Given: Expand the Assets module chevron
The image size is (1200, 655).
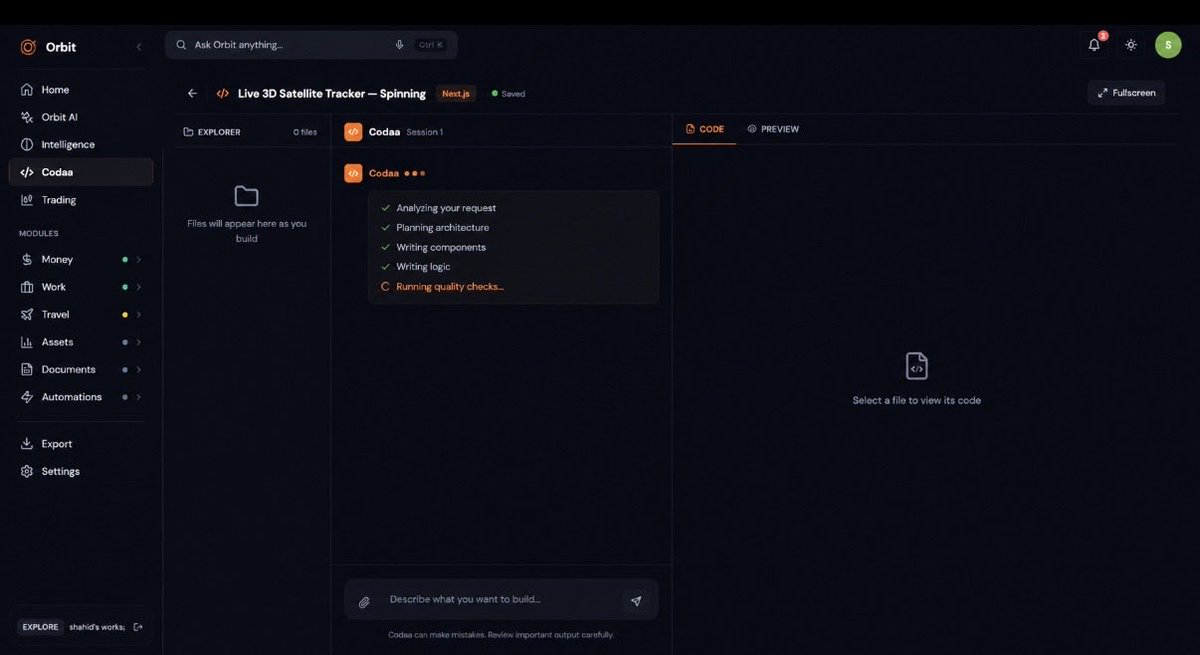Looking at the screenshot, I should point(138,342).
